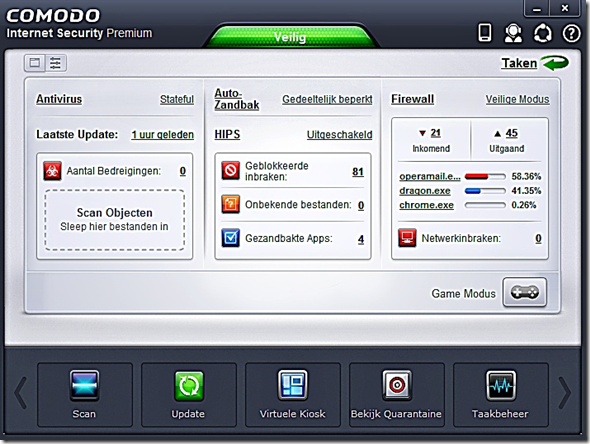The width and height of the screenshot is (590, 444).
Task: Open the Antivirus heading link
Action: point(59,99)
